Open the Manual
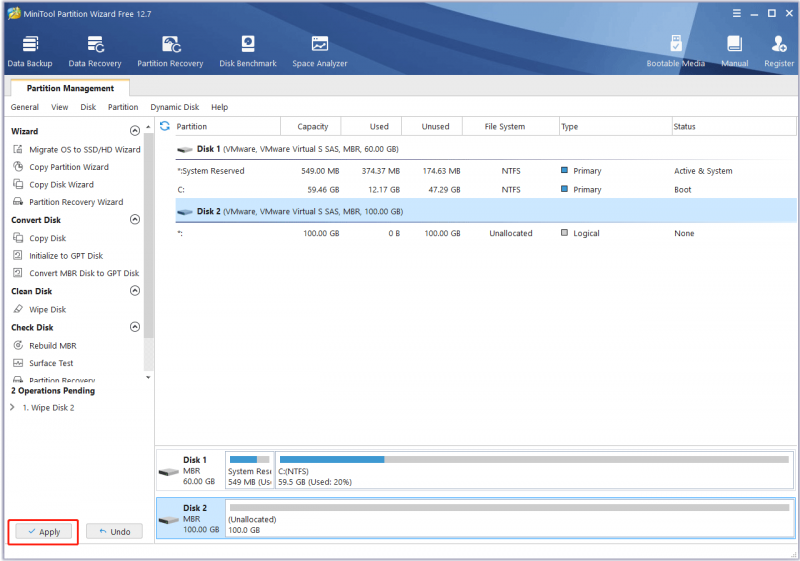The width and height of the screenshot is (800, 561). click(735, 51)
